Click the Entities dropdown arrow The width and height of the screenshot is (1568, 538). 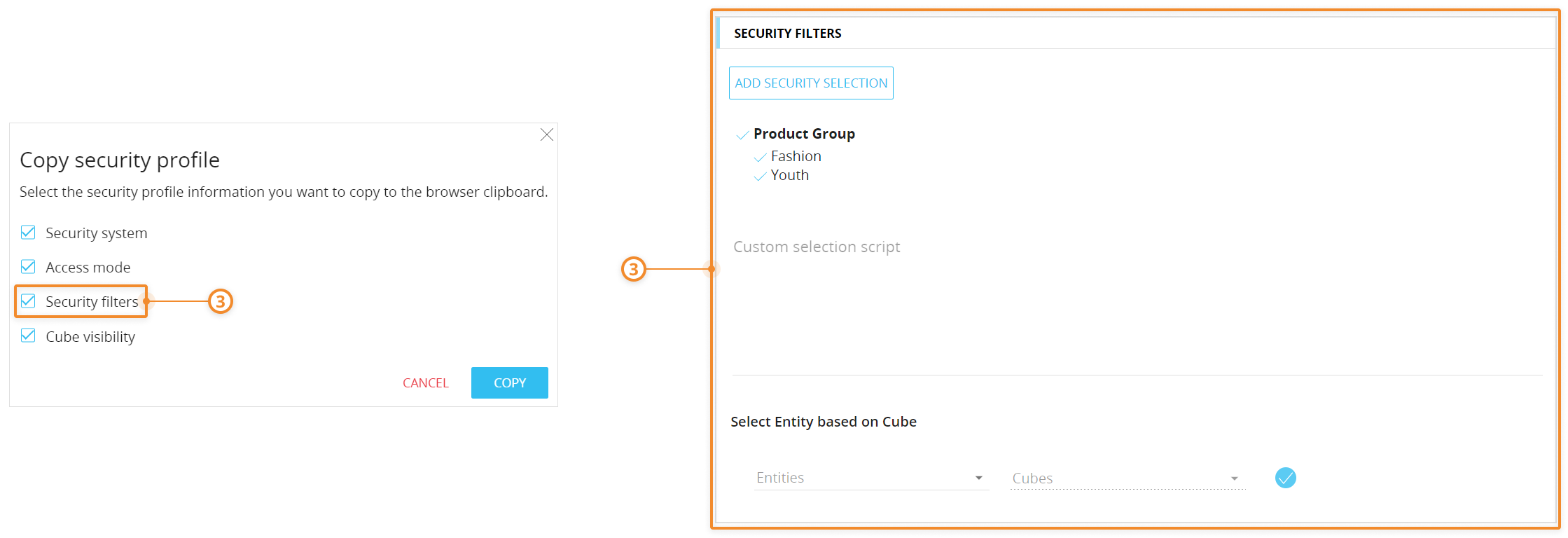pos(978,478)
